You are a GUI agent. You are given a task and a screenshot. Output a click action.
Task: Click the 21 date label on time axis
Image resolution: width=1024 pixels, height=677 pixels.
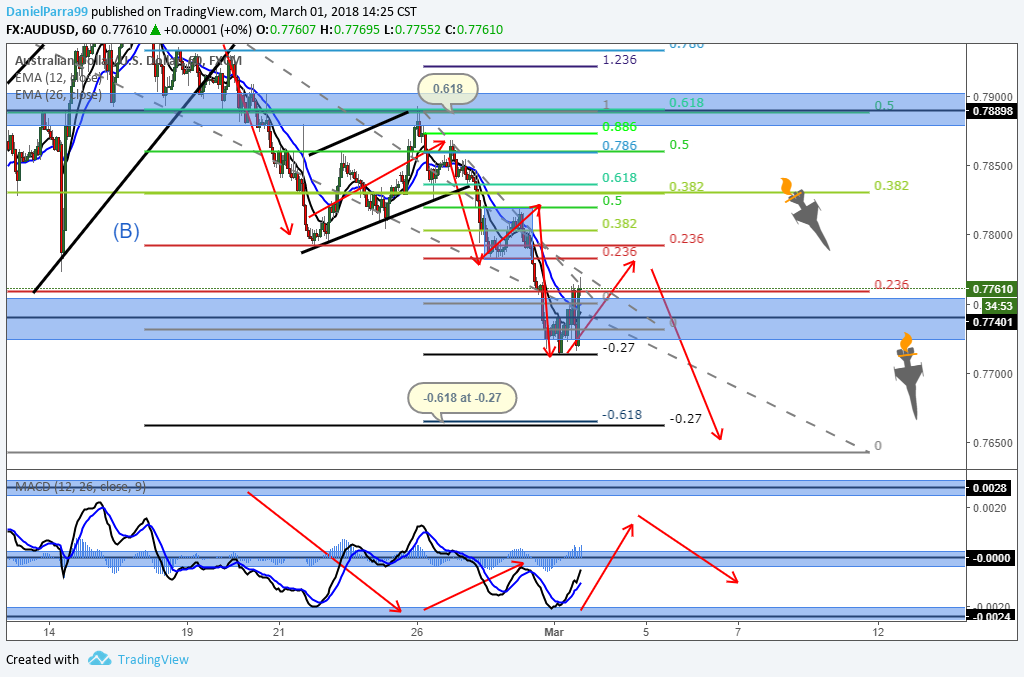279,632
